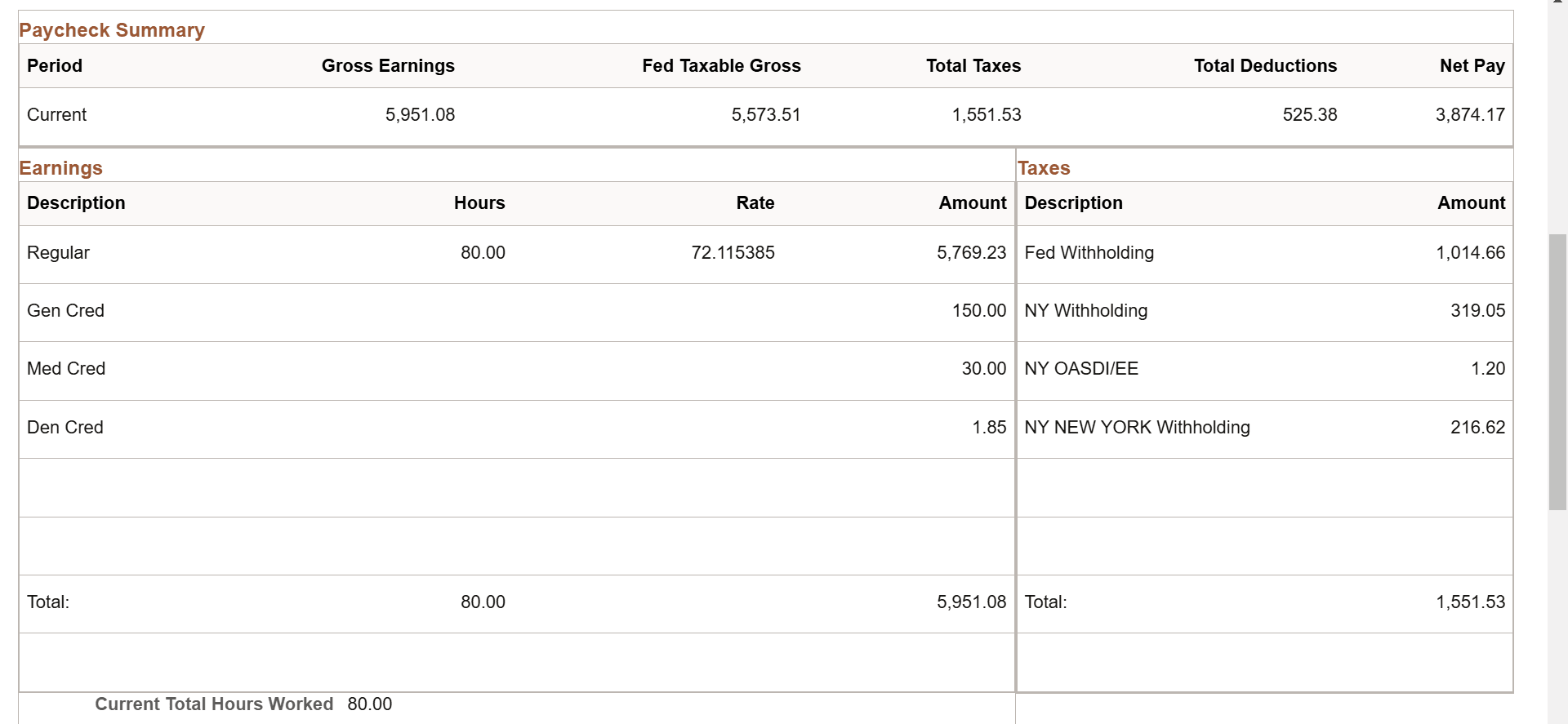Select the Fed Withholding tax label

pos(1089,253)
